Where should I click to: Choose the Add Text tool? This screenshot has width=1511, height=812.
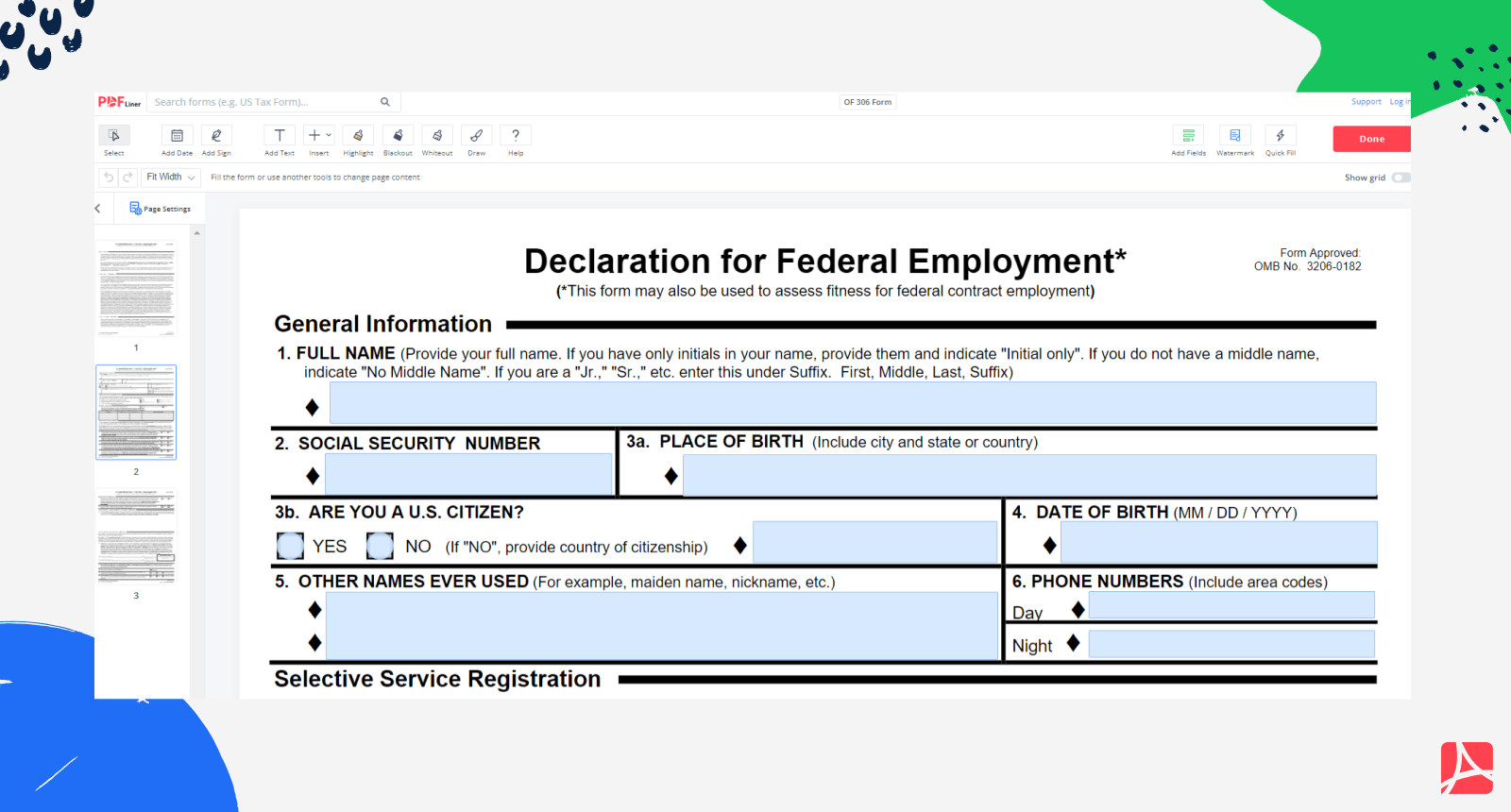280,137
